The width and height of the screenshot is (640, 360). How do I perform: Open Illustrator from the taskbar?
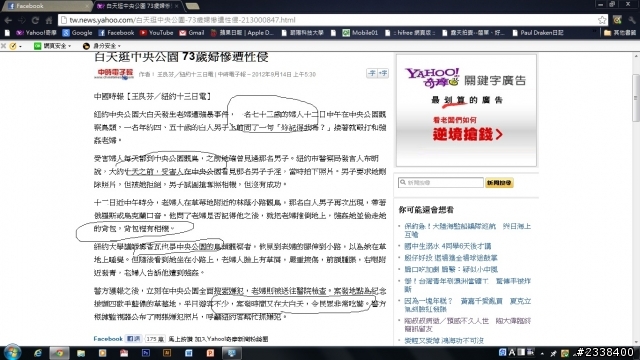point(167,353)
